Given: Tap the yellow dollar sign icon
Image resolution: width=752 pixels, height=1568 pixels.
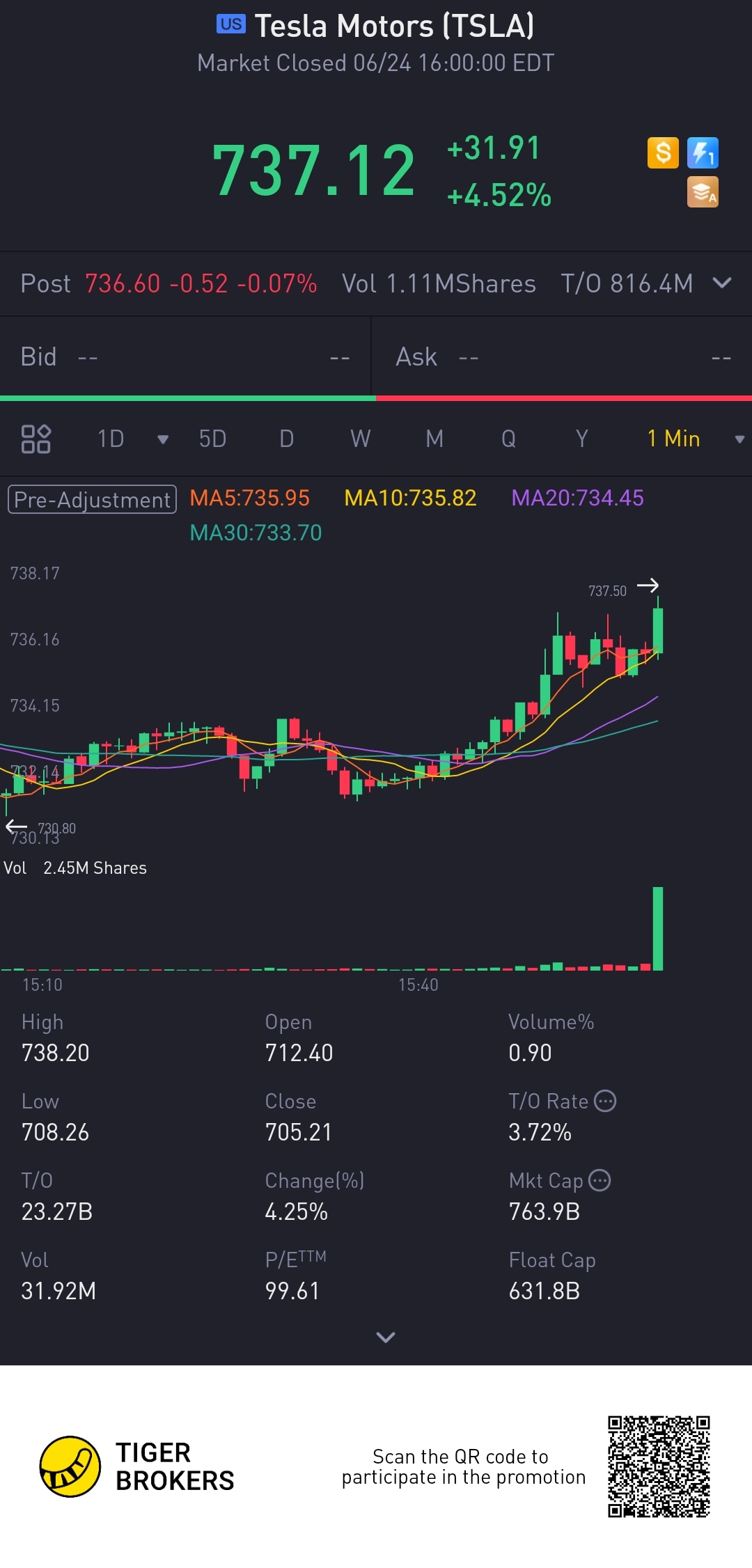Looking at the screenshot, I should (x=663, y=152).
